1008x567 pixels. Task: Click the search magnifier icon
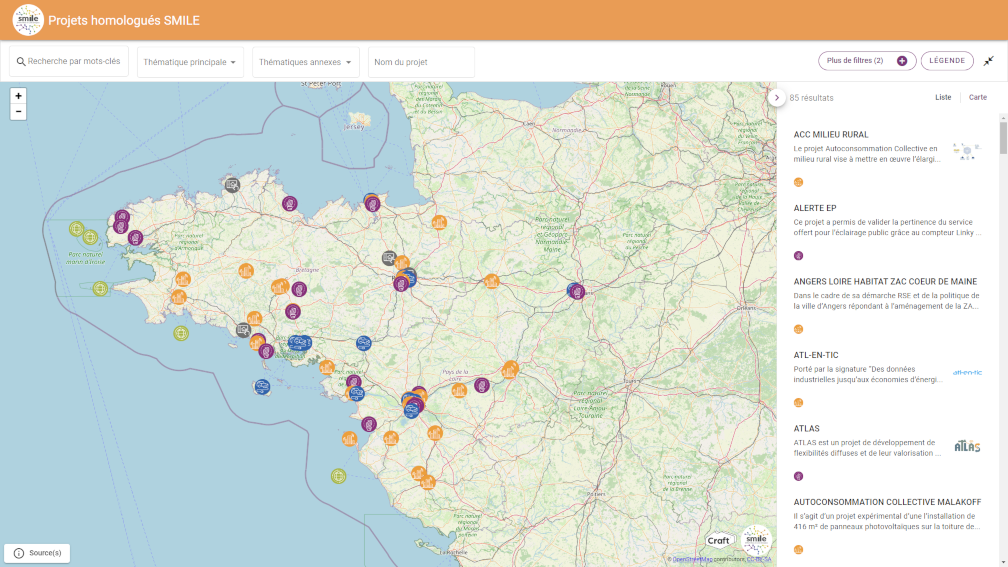click(x=21, y=62)
